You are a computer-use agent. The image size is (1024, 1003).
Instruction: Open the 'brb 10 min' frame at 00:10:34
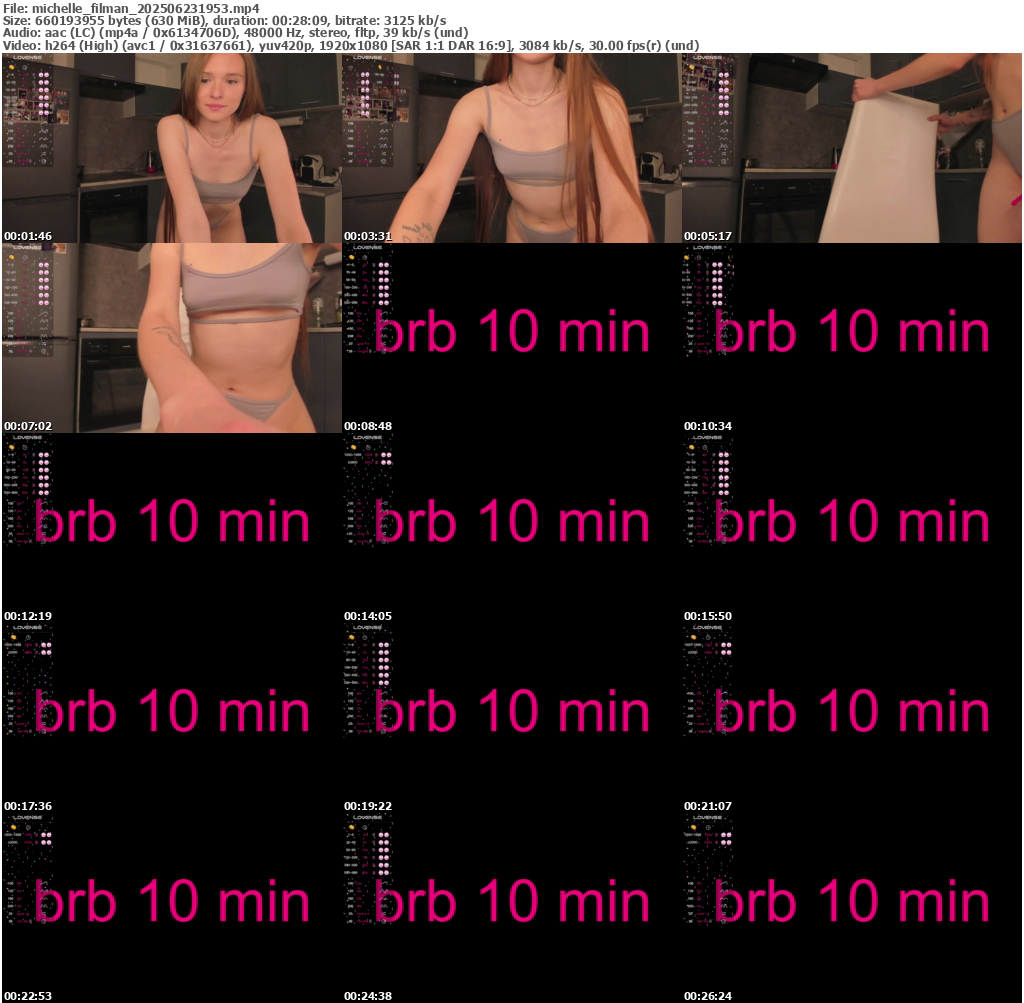point(852,338)
